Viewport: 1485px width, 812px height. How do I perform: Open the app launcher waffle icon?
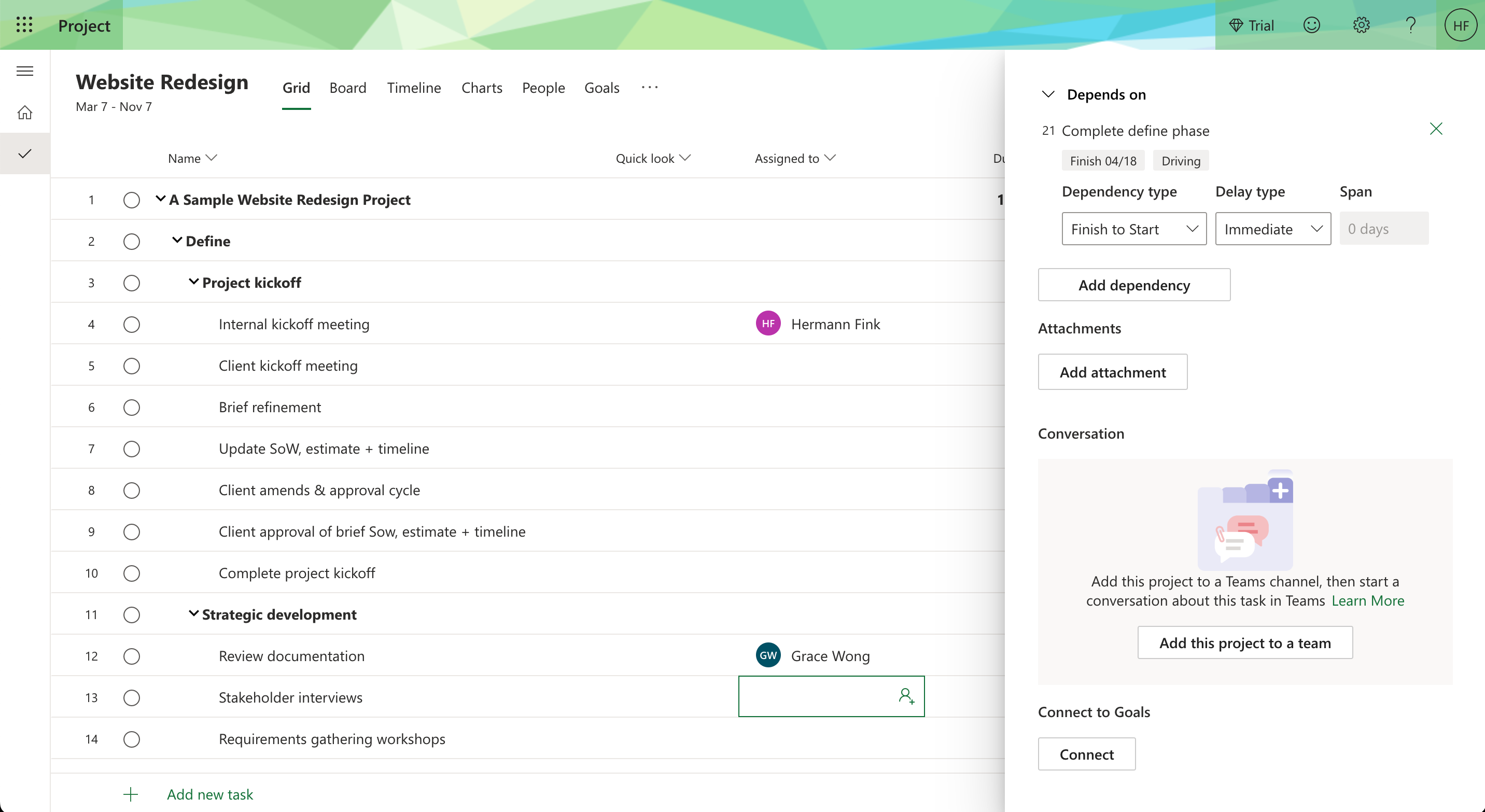(x=24, y=25)
